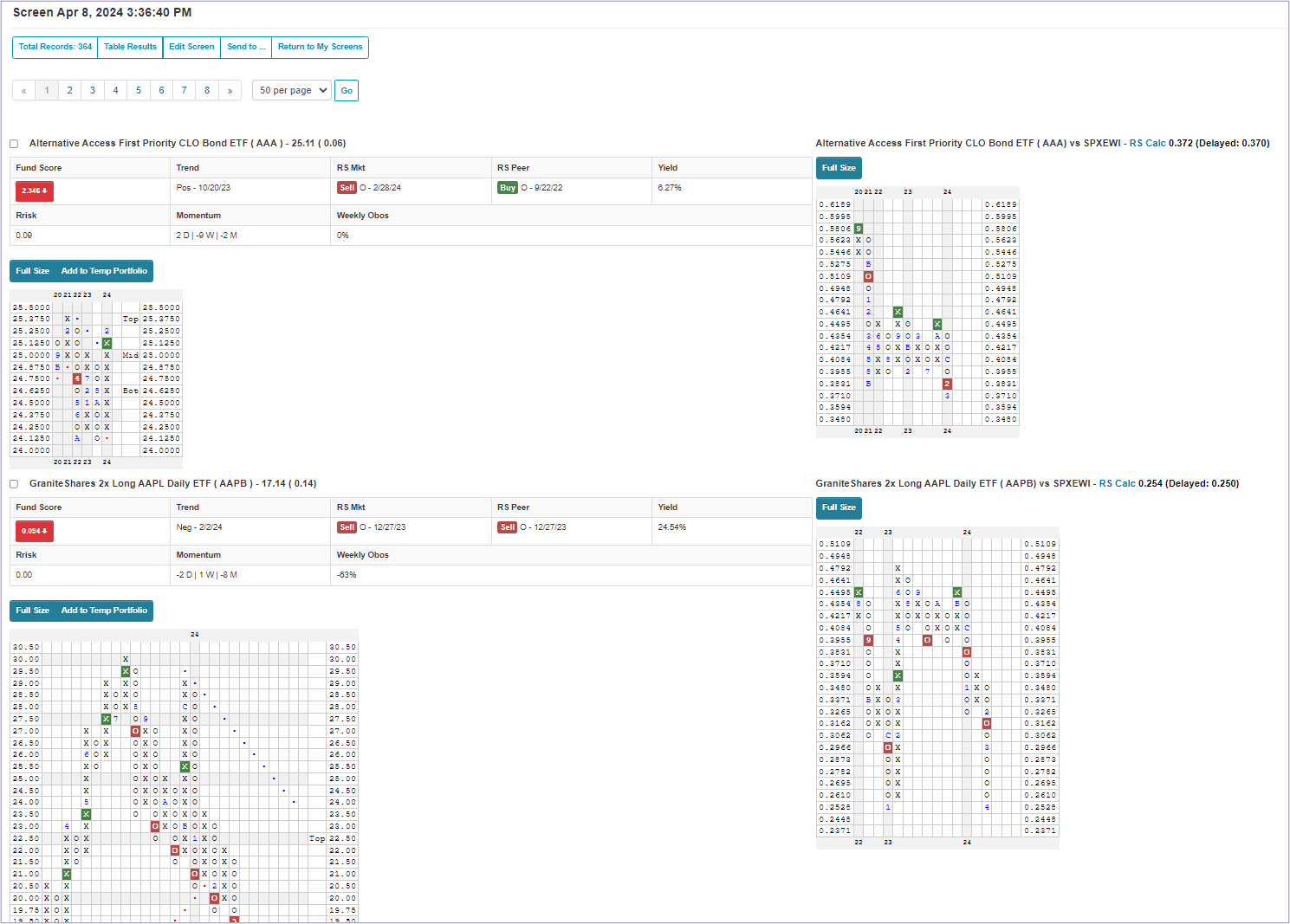Open RS Calc link for AAPB
Image resolution: width=1290 pixels, height=924 pixels.
coord(1117,484)
